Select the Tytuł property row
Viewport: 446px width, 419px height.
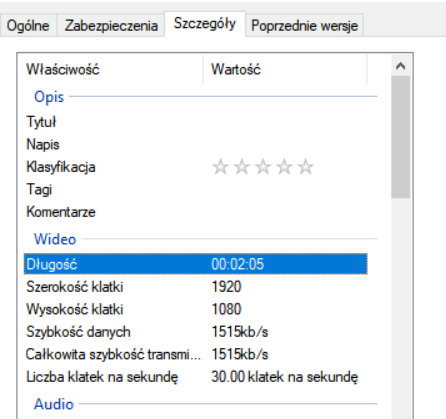point(196,122)
